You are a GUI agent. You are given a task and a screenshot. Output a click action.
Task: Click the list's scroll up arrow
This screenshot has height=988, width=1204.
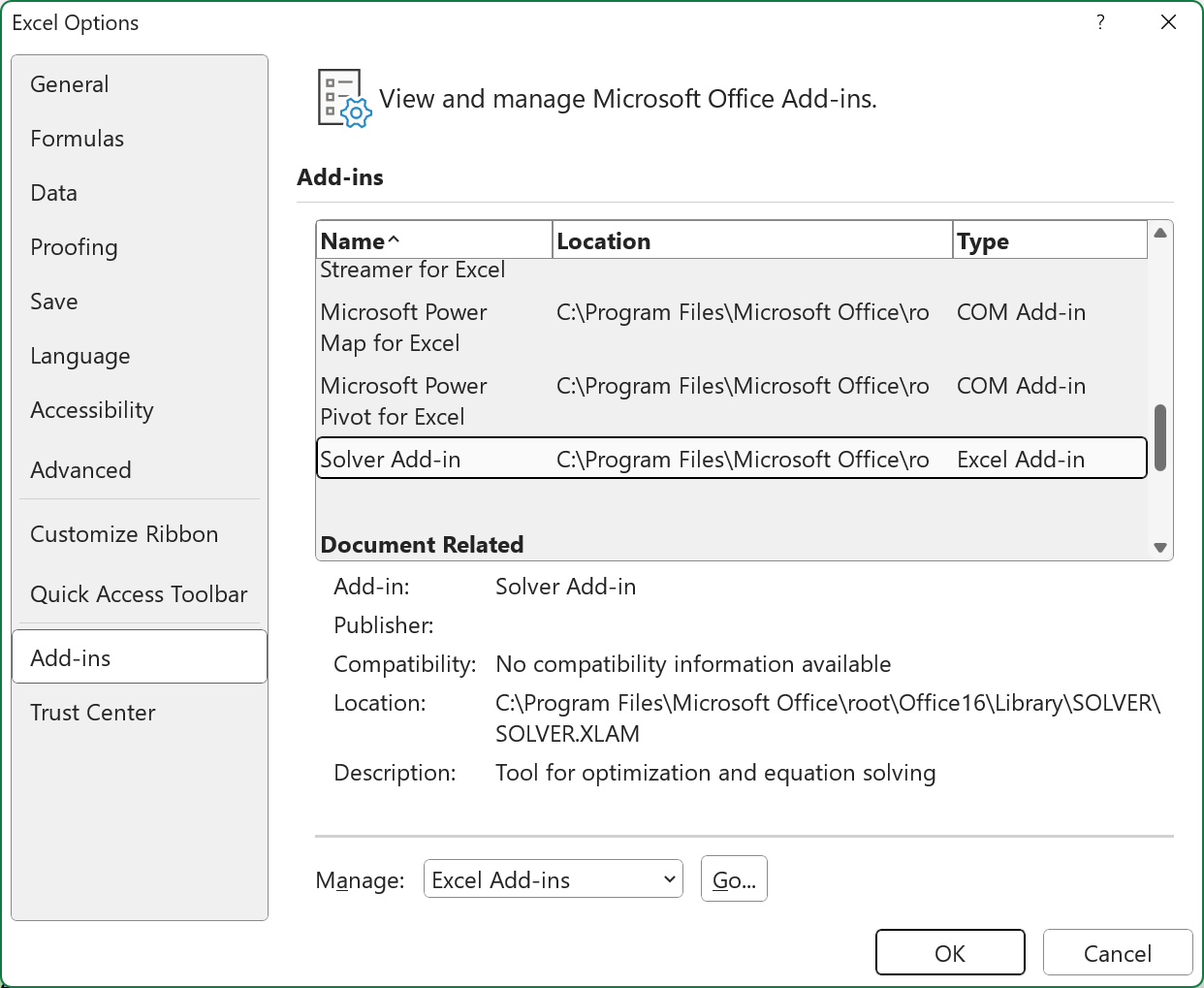click(x=1160, y=233)
